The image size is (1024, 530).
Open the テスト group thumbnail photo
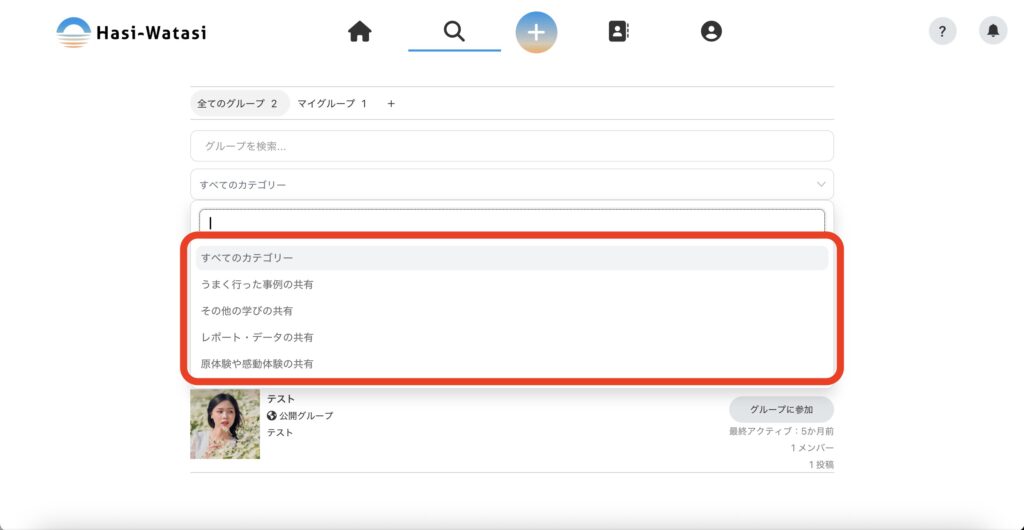[x=225, y=424]
